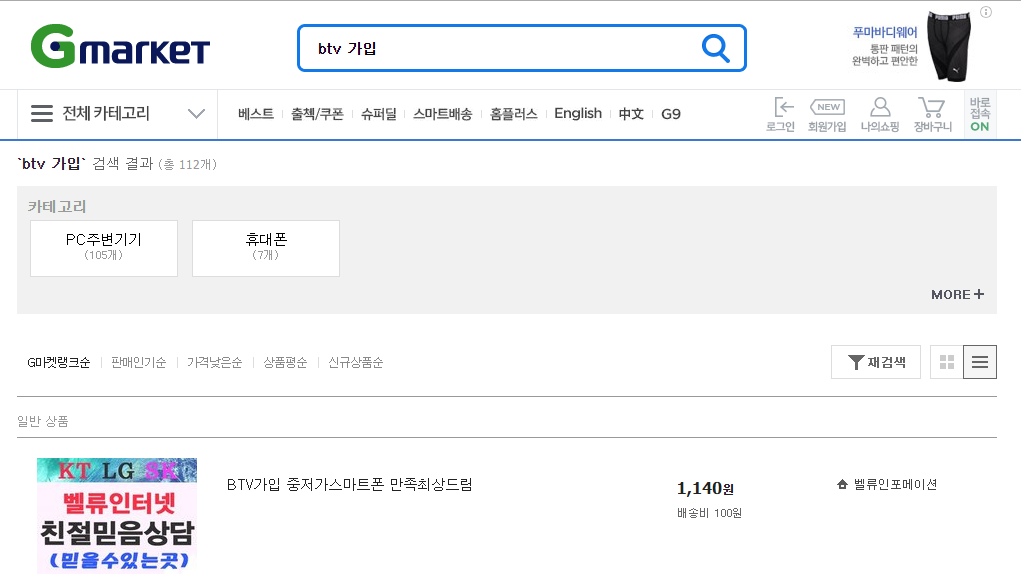Open the 슈퍼딜 menu item
The height and width of the screenshot is (574, 1021).
(378, 114)
